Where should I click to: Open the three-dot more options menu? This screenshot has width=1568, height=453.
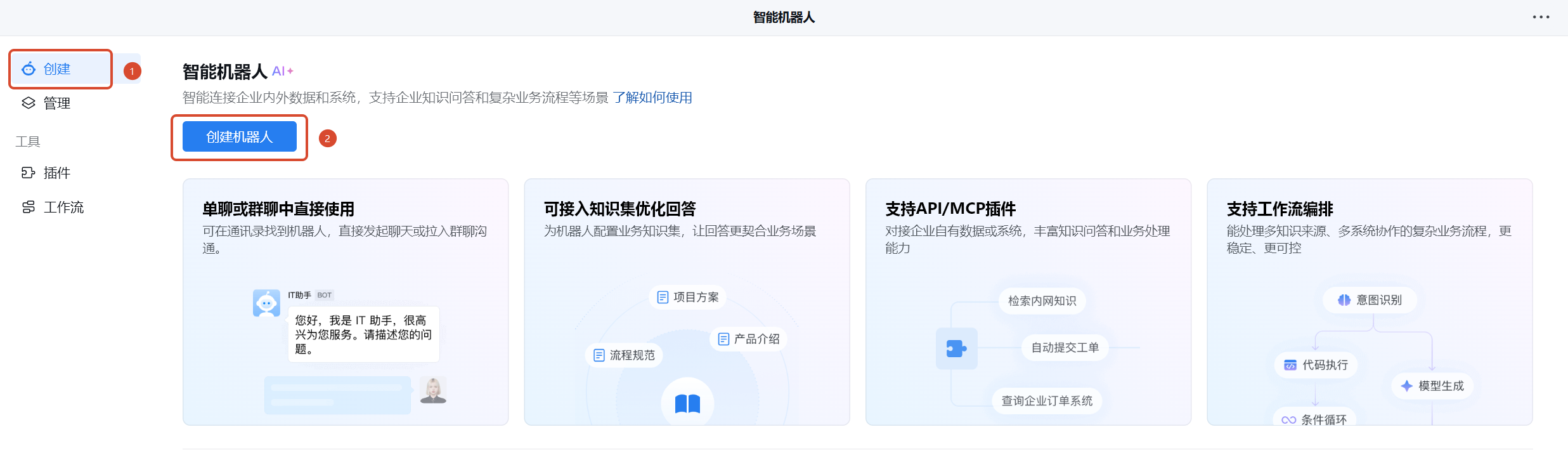click(x=1541, y=17)
